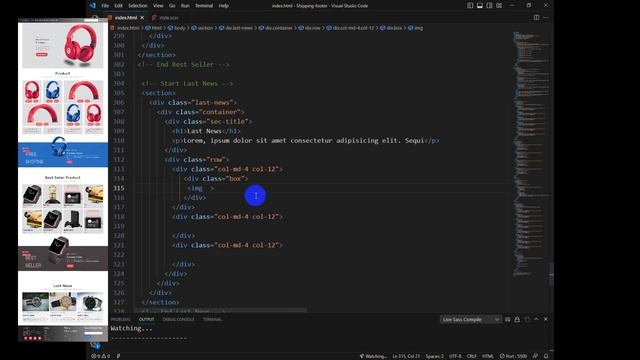This screenshot has width=640, height=360.
Task: Click Port: 5500 Live Server item
Action: coord(513,356)
